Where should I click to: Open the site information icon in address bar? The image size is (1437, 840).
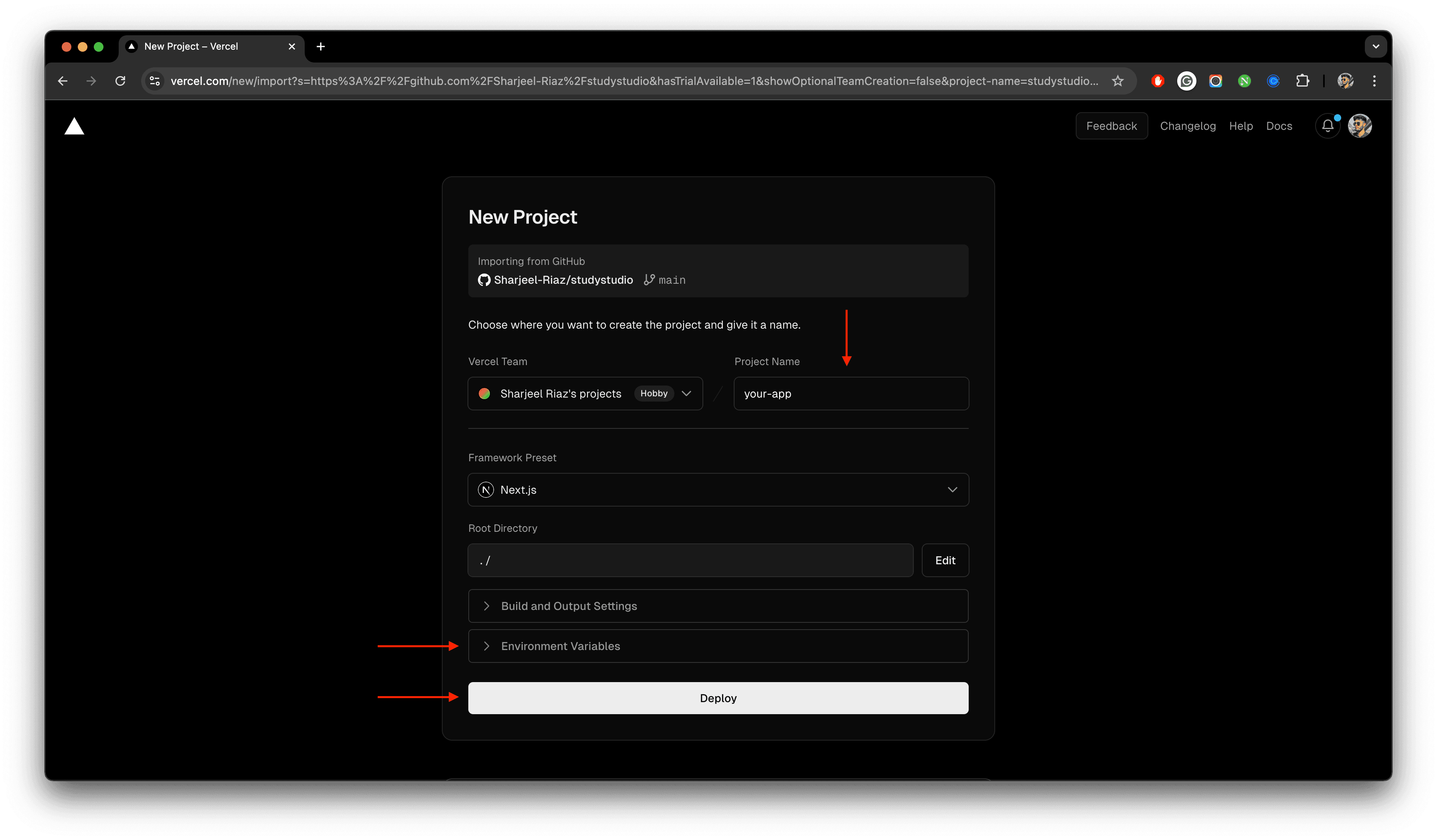coord(154,81)
